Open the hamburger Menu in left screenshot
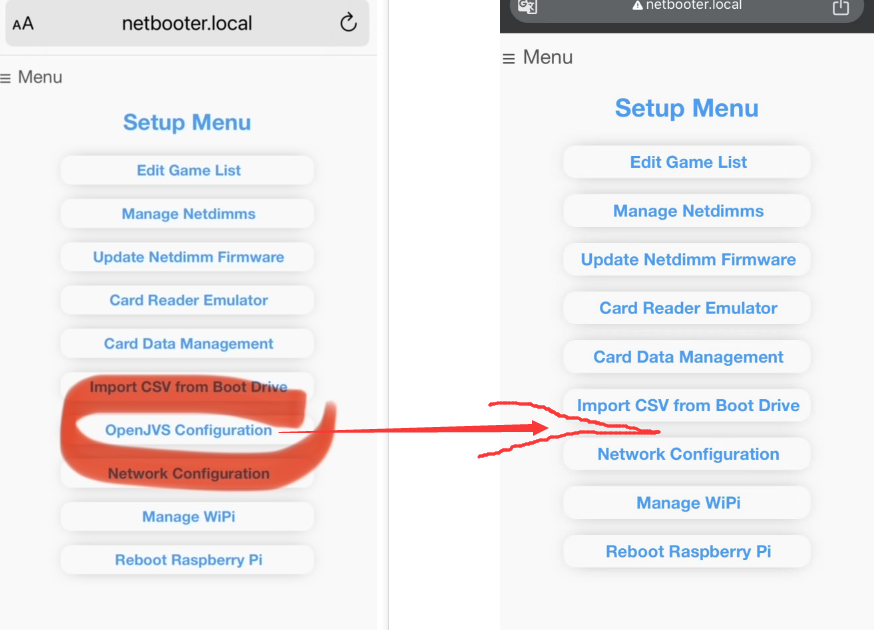Screen dimensions: 877x630 point(31,77)
